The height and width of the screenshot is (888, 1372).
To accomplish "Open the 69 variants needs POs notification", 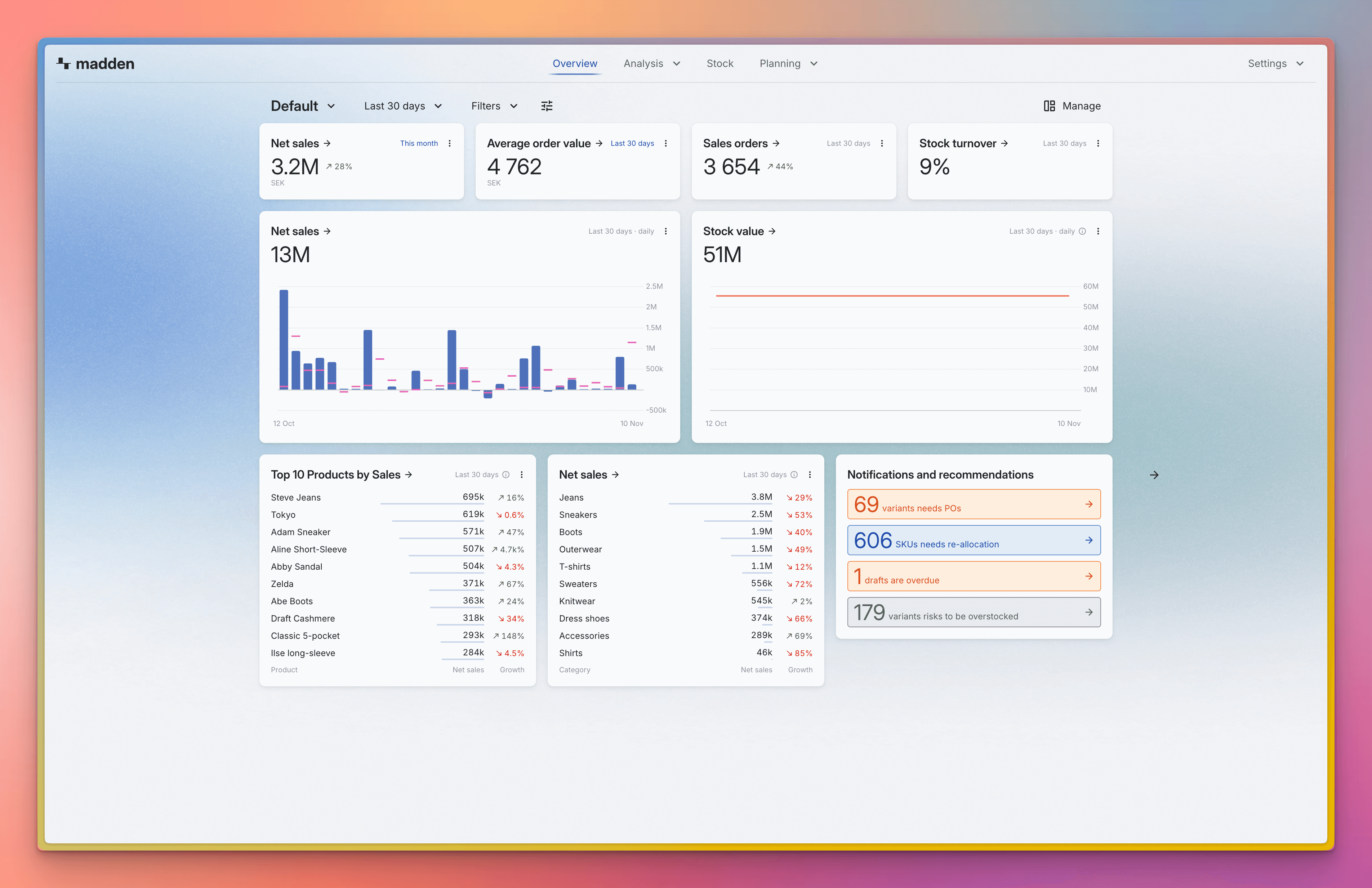I will point(973,504).
